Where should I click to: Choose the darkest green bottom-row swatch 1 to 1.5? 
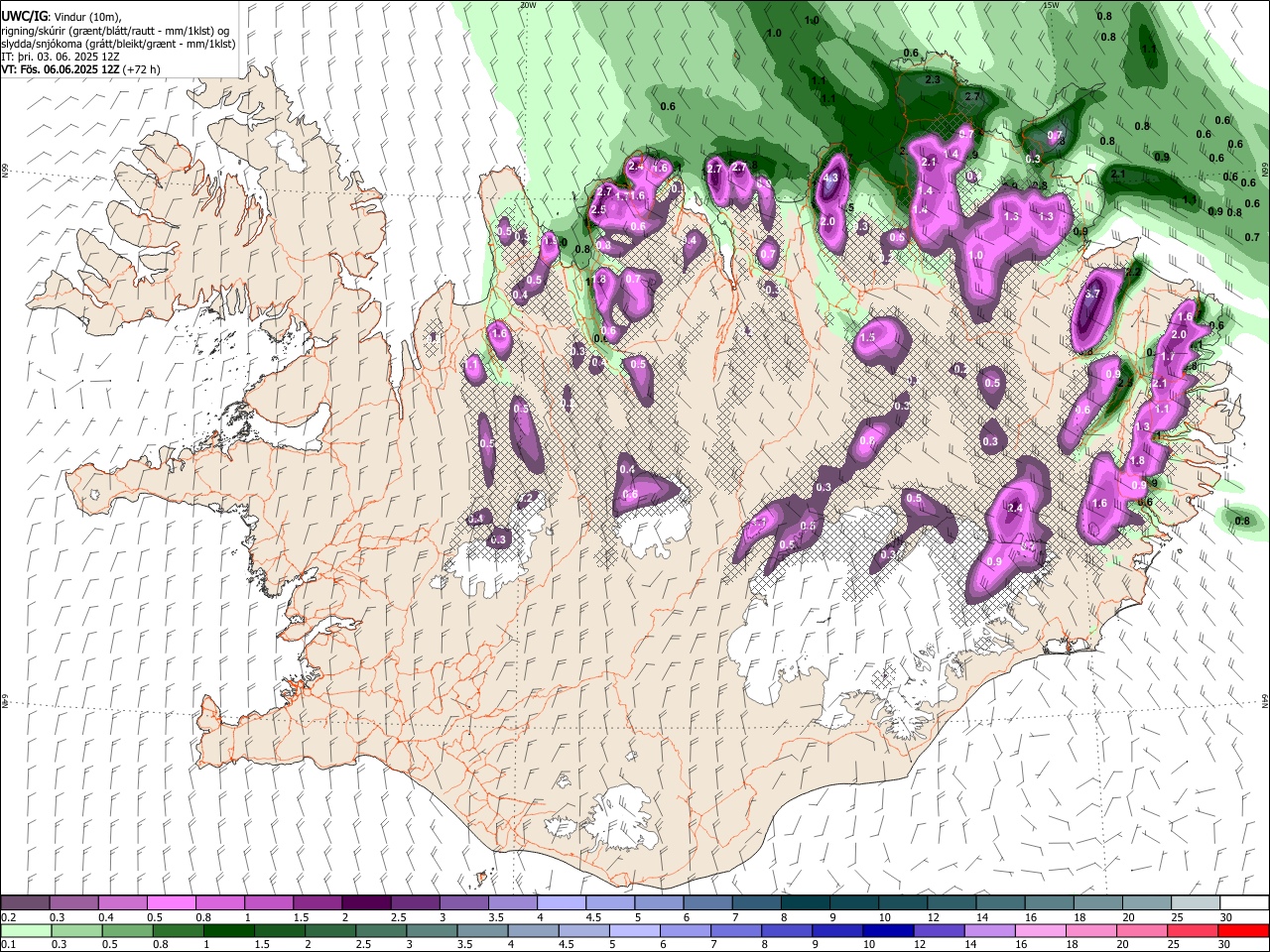(x=228, y=930)
